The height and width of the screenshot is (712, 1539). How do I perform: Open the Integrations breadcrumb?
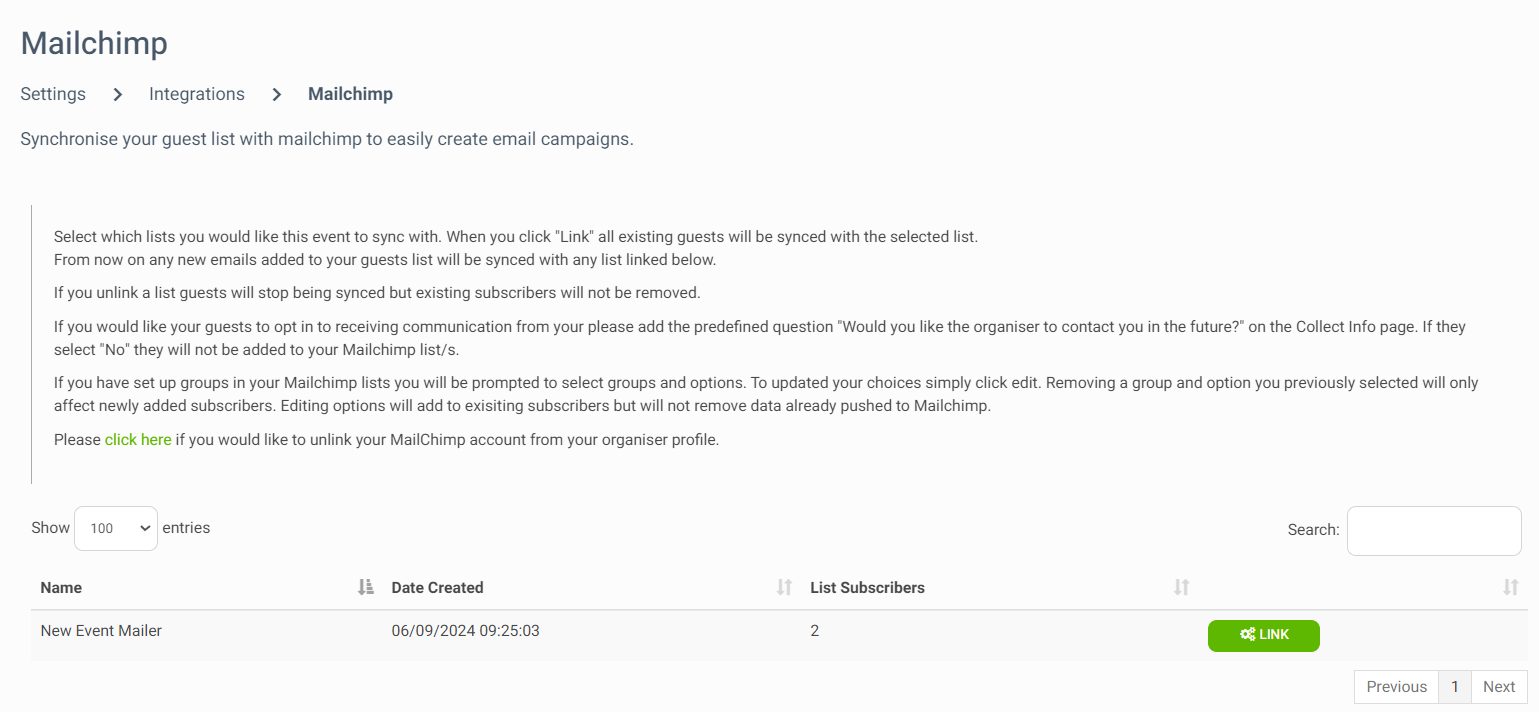197,94
